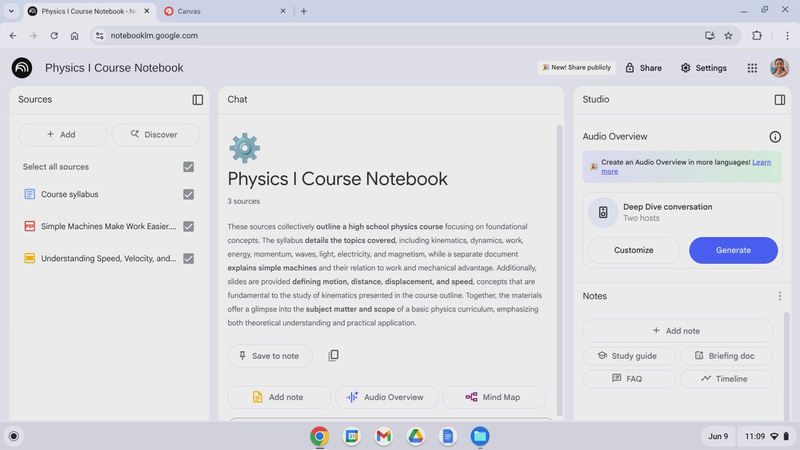Viewport: 800px width, 450px height.
Task: Create a Briefing doc
Action: (726, 356)
